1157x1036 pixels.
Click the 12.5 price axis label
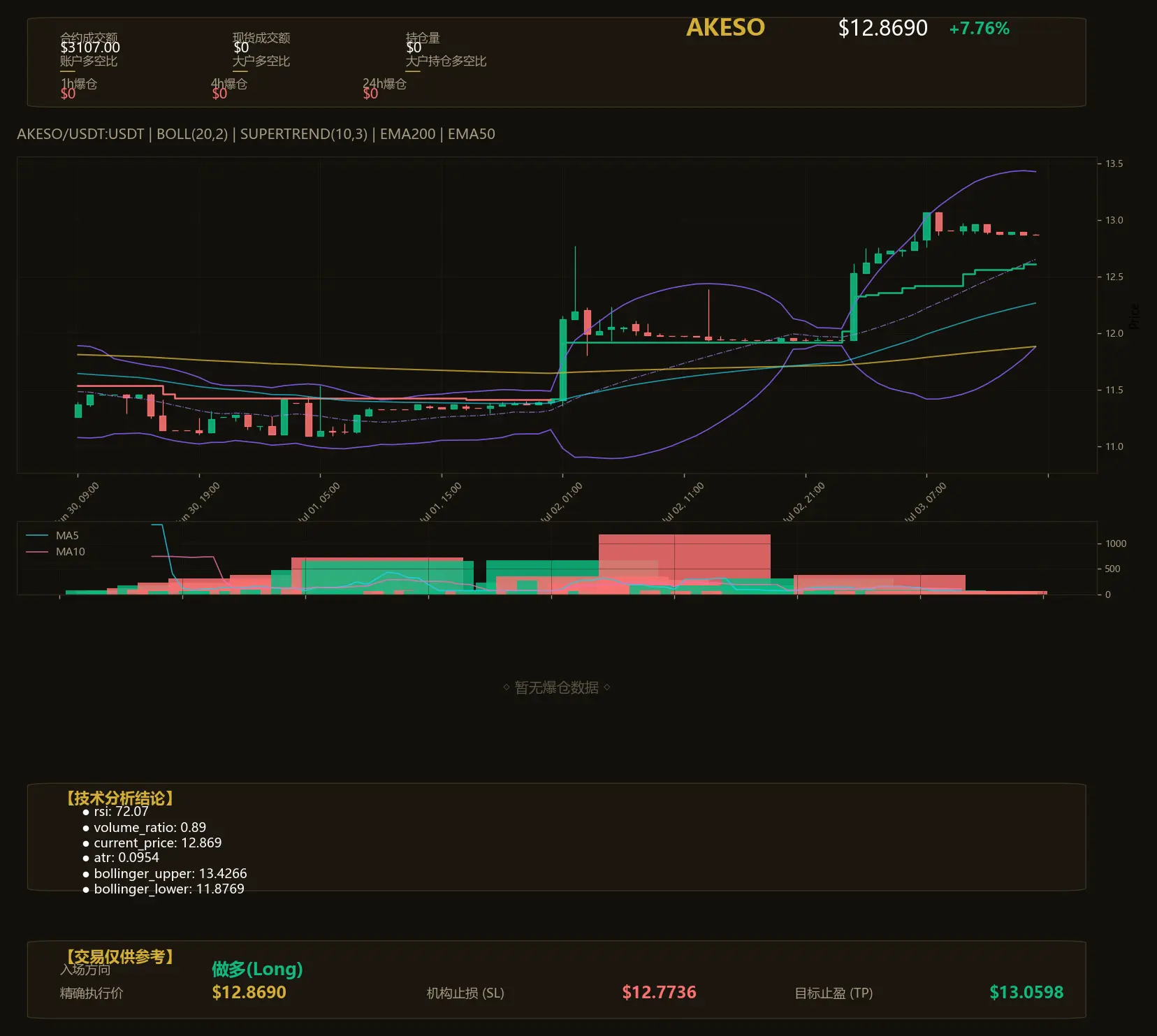click(1114, 277)
